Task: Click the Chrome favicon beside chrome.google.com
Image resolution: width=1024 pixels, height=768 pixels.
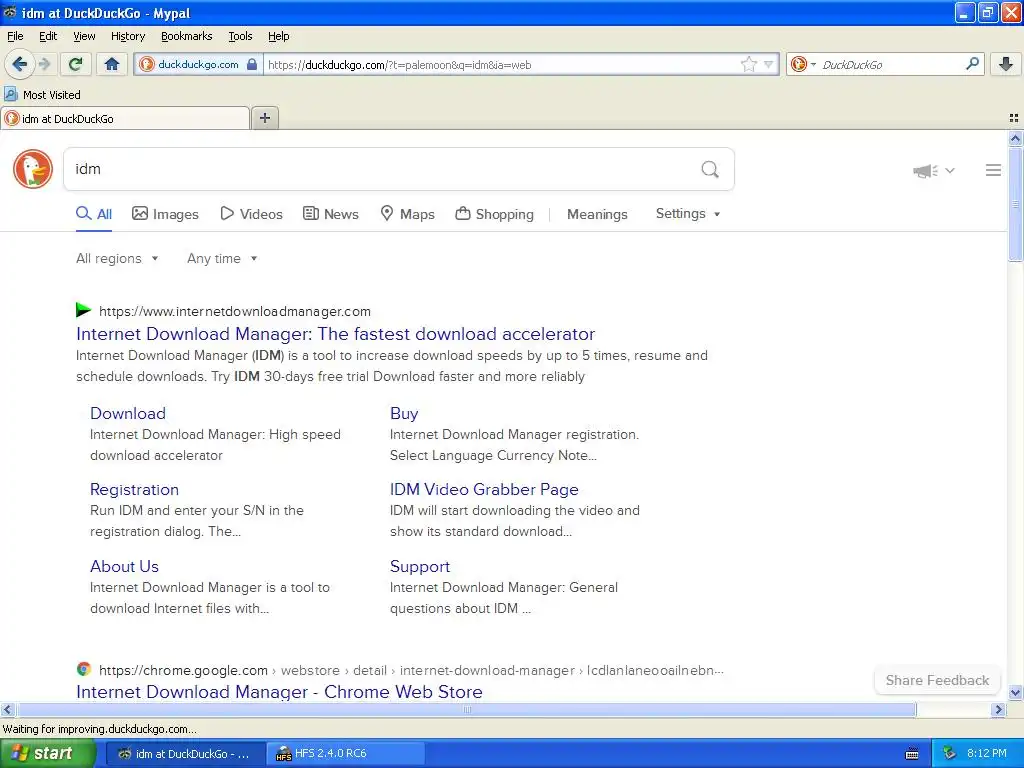Action: (84, 669)
